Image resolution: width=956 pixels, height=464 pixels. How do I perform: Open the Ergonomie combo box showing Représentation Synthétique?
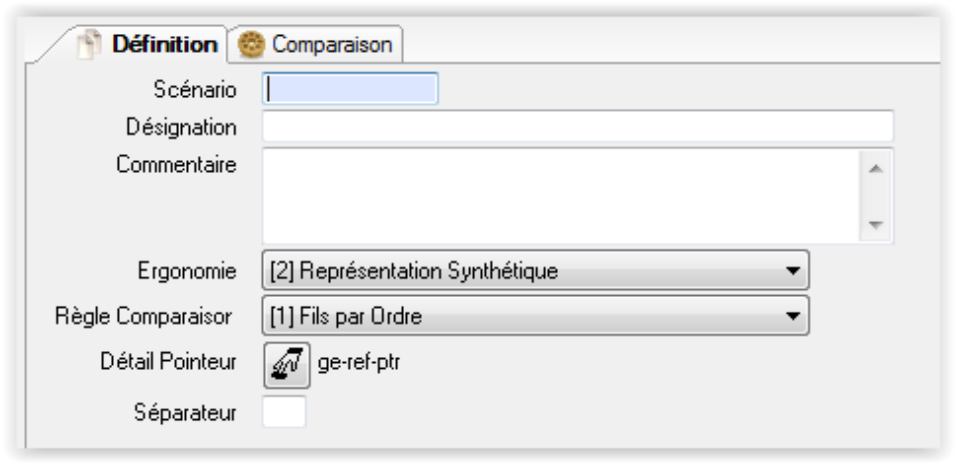click(520, 270)
